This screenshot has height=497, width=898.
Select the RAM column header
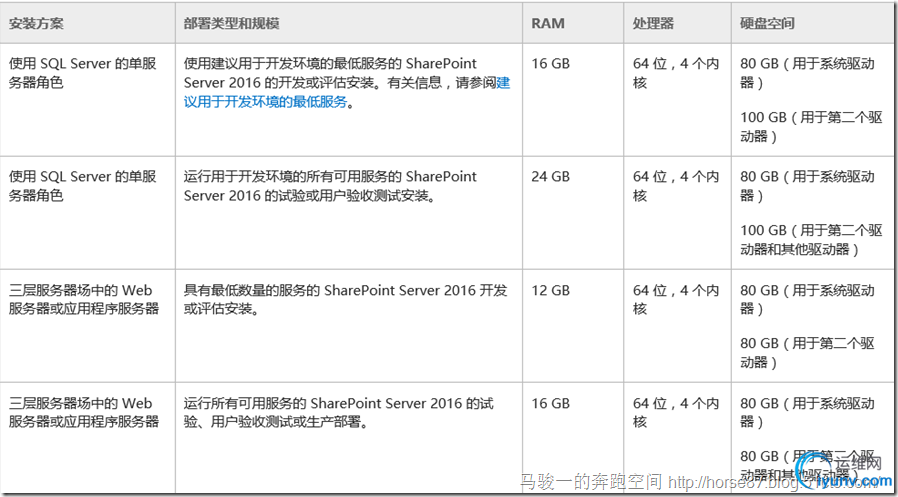(x=548, y=23)
